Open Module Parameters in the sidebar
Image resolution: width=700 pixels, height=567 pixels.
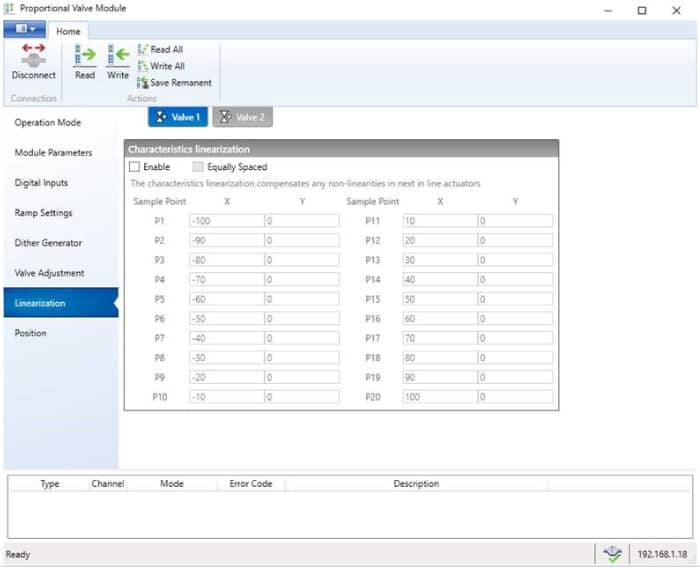click(x=53, y=153)
